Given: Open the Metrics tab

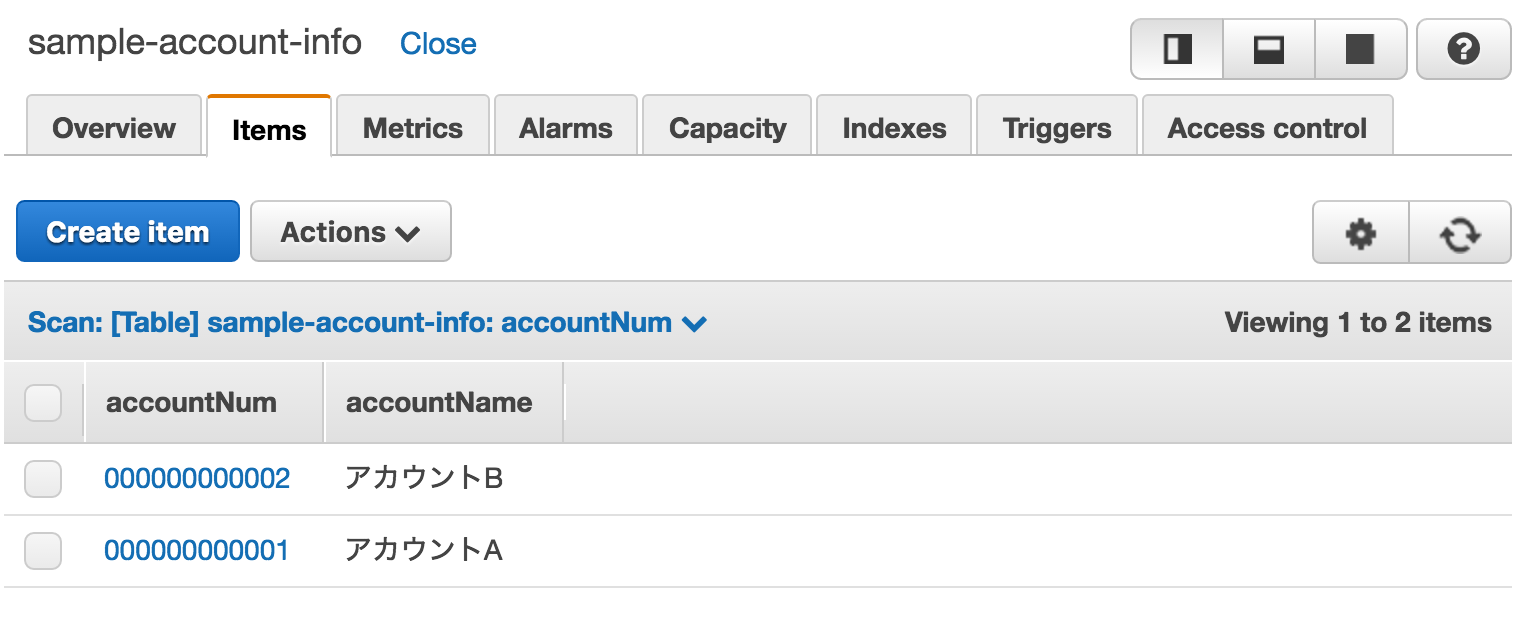Looking at the screenshot, I should [x=413, y=128].
